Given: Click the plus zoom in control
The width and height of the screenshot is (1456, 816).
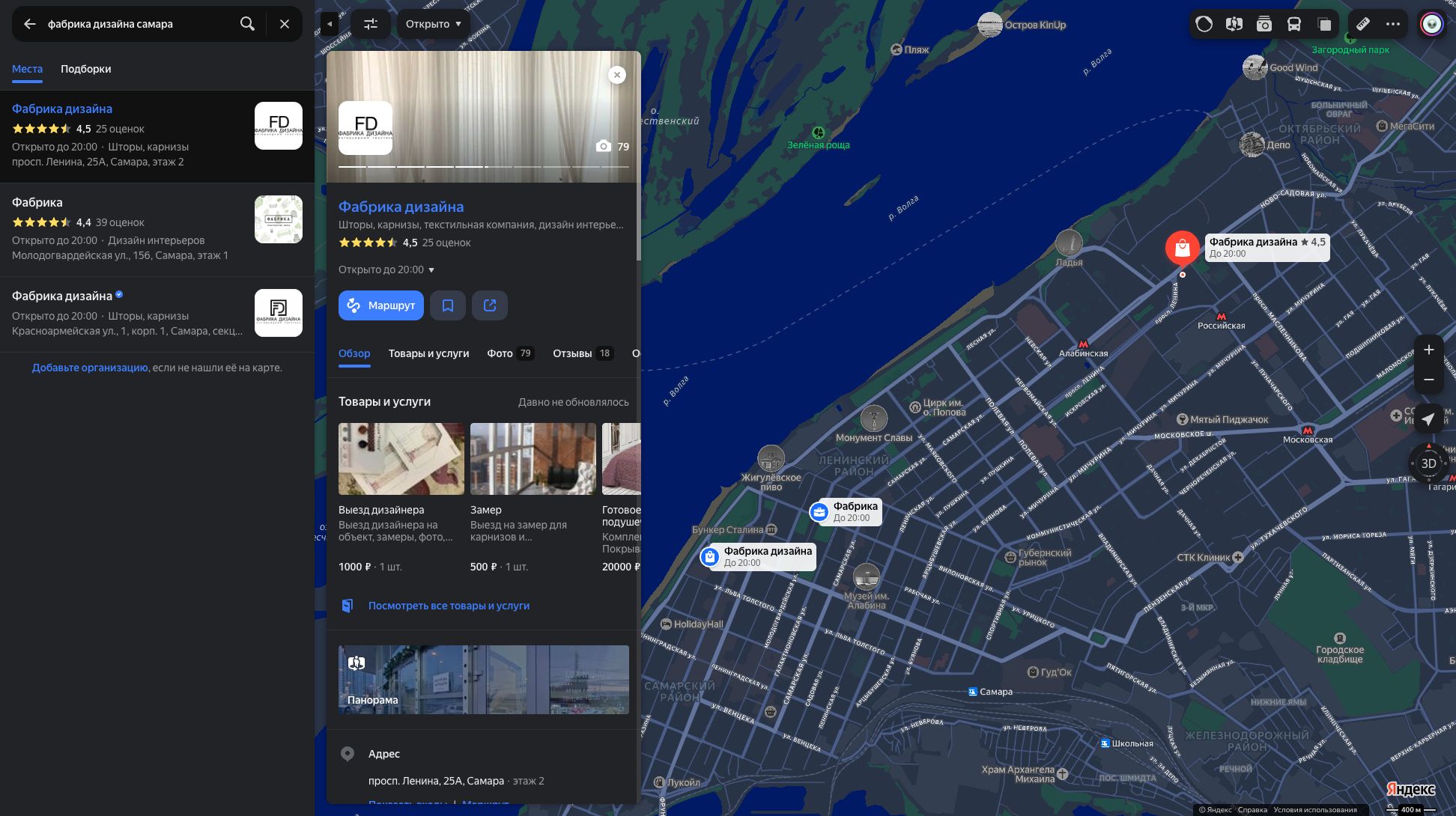Looking at the screenshot, I should coord(1428,350).
